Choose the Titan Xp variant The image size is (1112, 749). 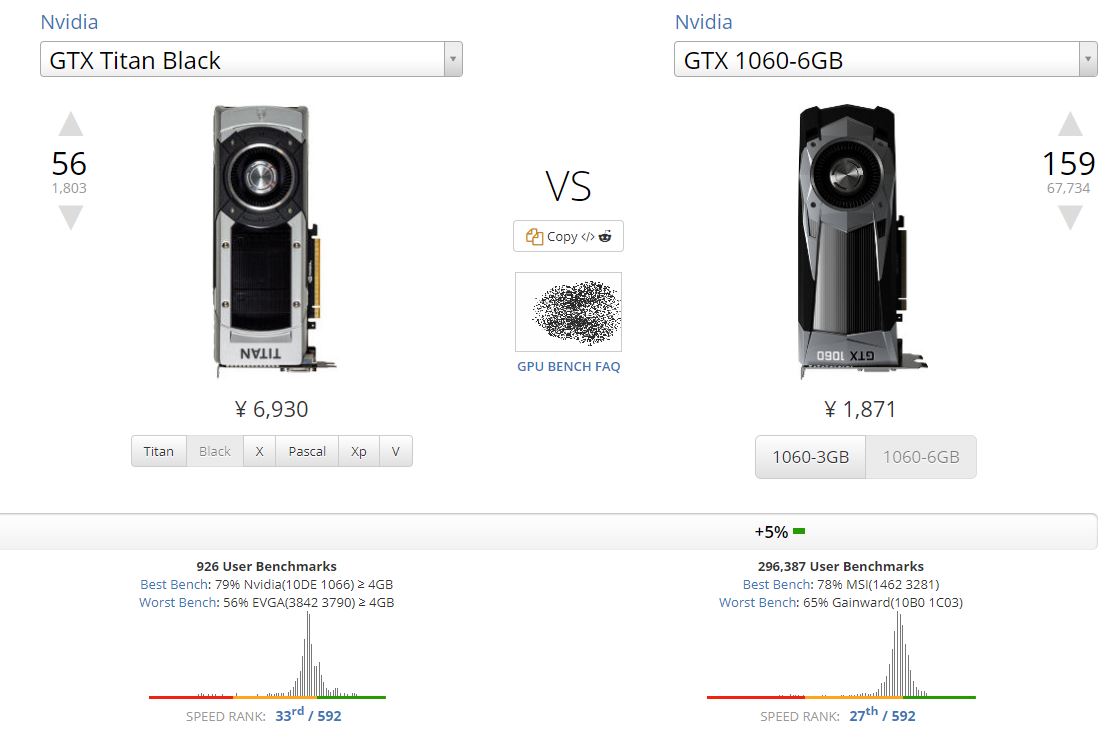359,451
